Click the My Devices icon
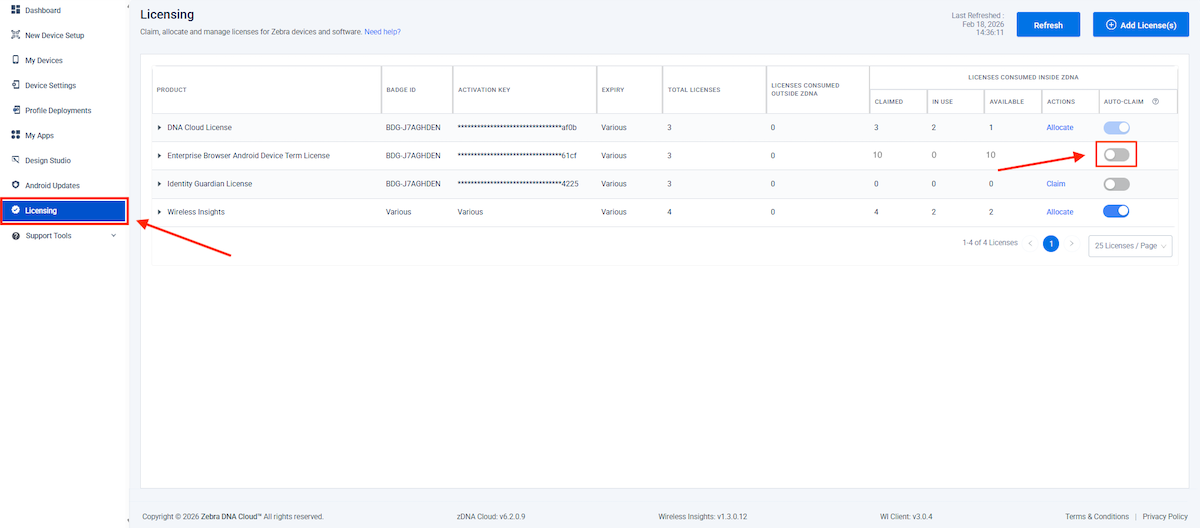Screen dimensions: 1200x528 pyautogui.click(x=16, y=60)
